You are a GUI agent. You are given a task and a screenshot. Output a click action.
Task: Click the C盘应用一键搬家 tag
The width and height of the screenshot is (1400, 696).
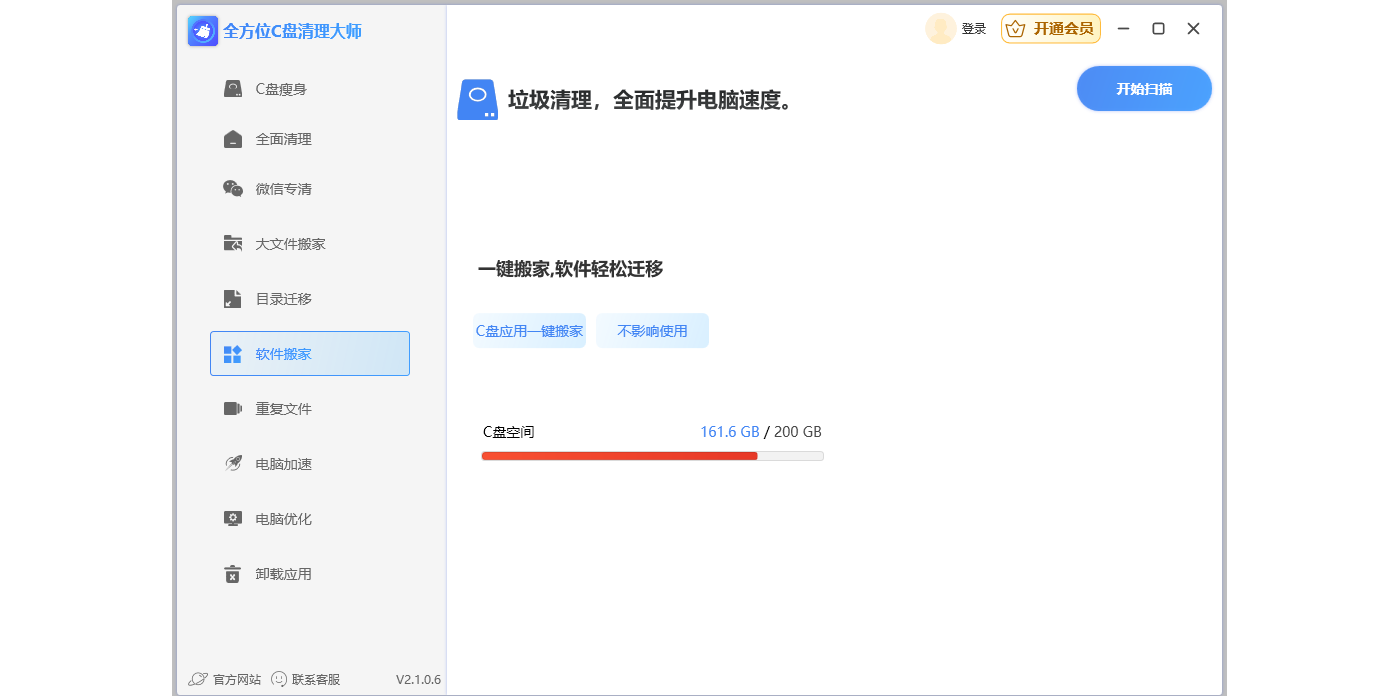(529, 331)
